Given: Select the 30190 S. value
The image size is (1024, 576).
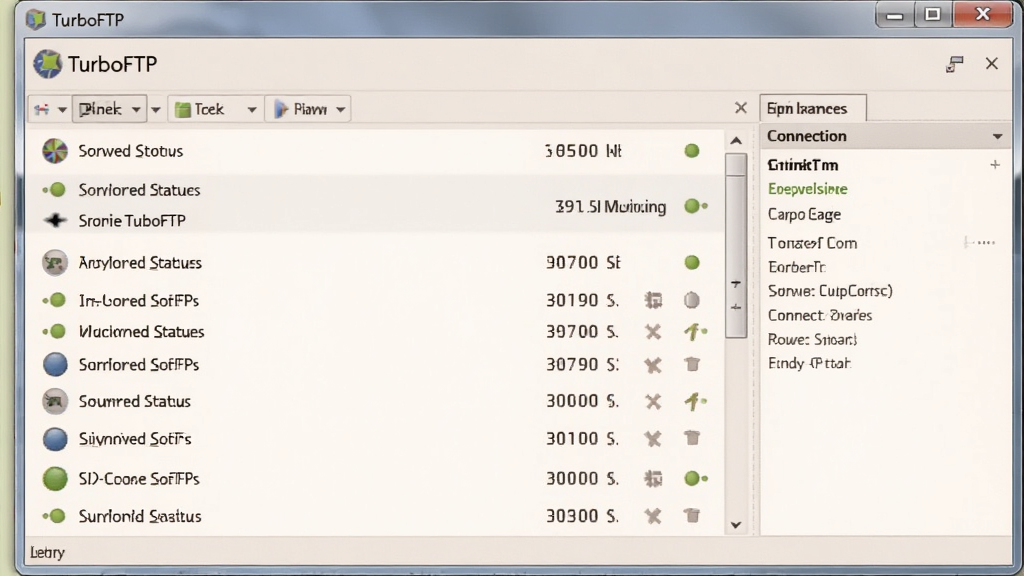Looking at the screenshot, I should pos(582,300).
